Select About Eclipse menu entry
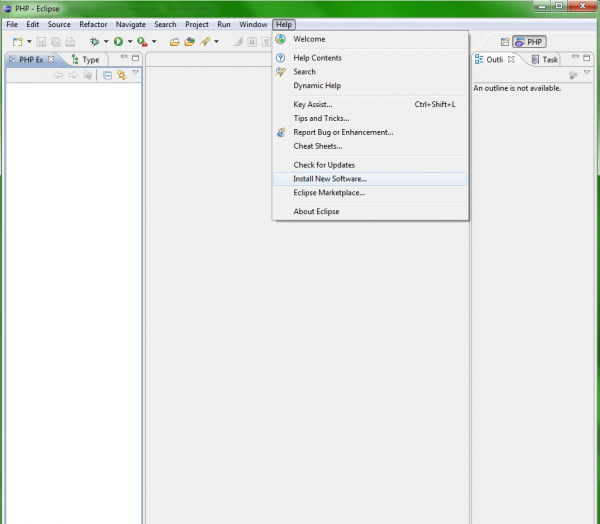 point(370,211)
